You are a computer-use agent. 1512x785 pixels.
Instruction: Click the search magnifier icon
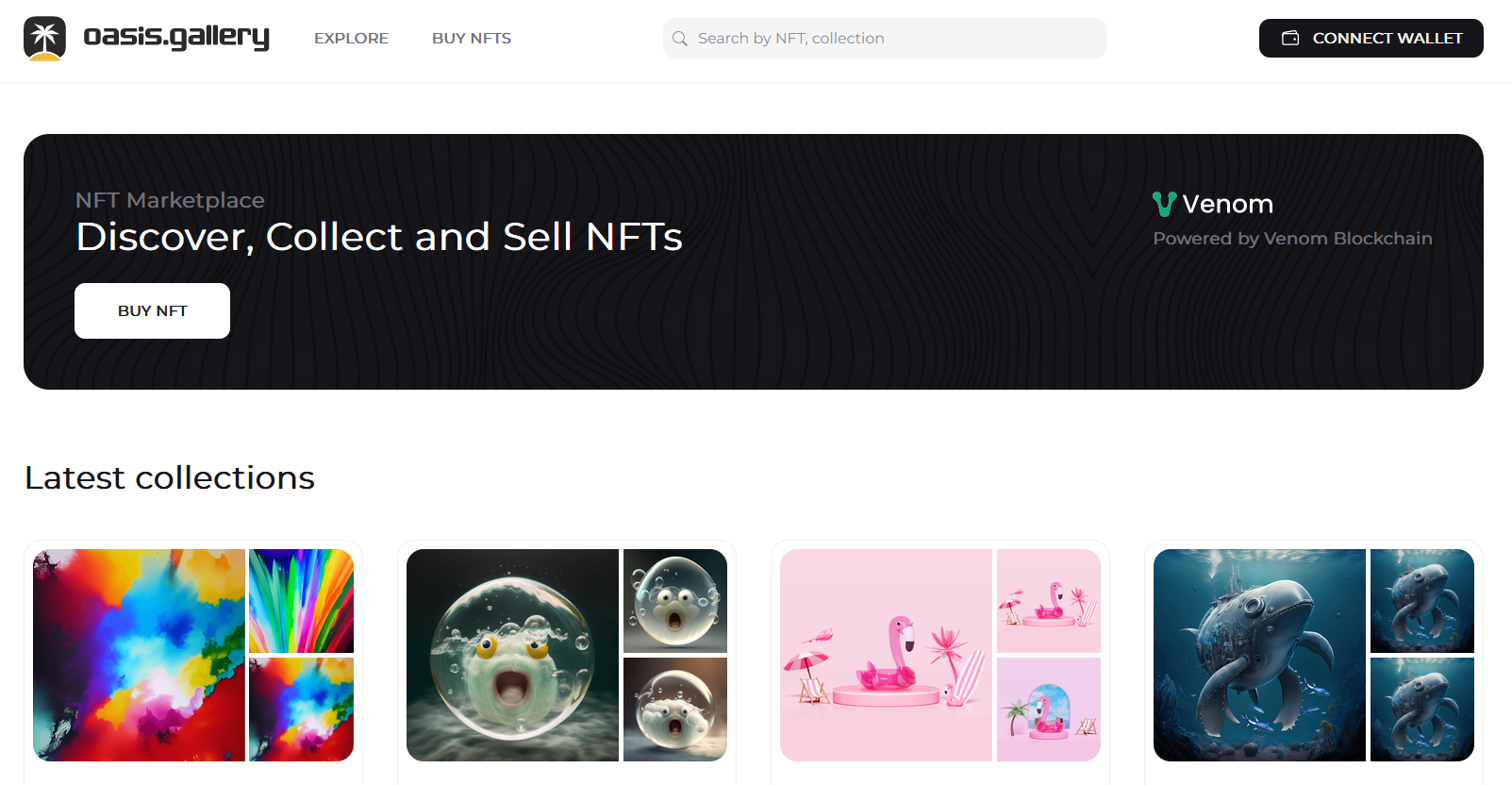(680, 39)
